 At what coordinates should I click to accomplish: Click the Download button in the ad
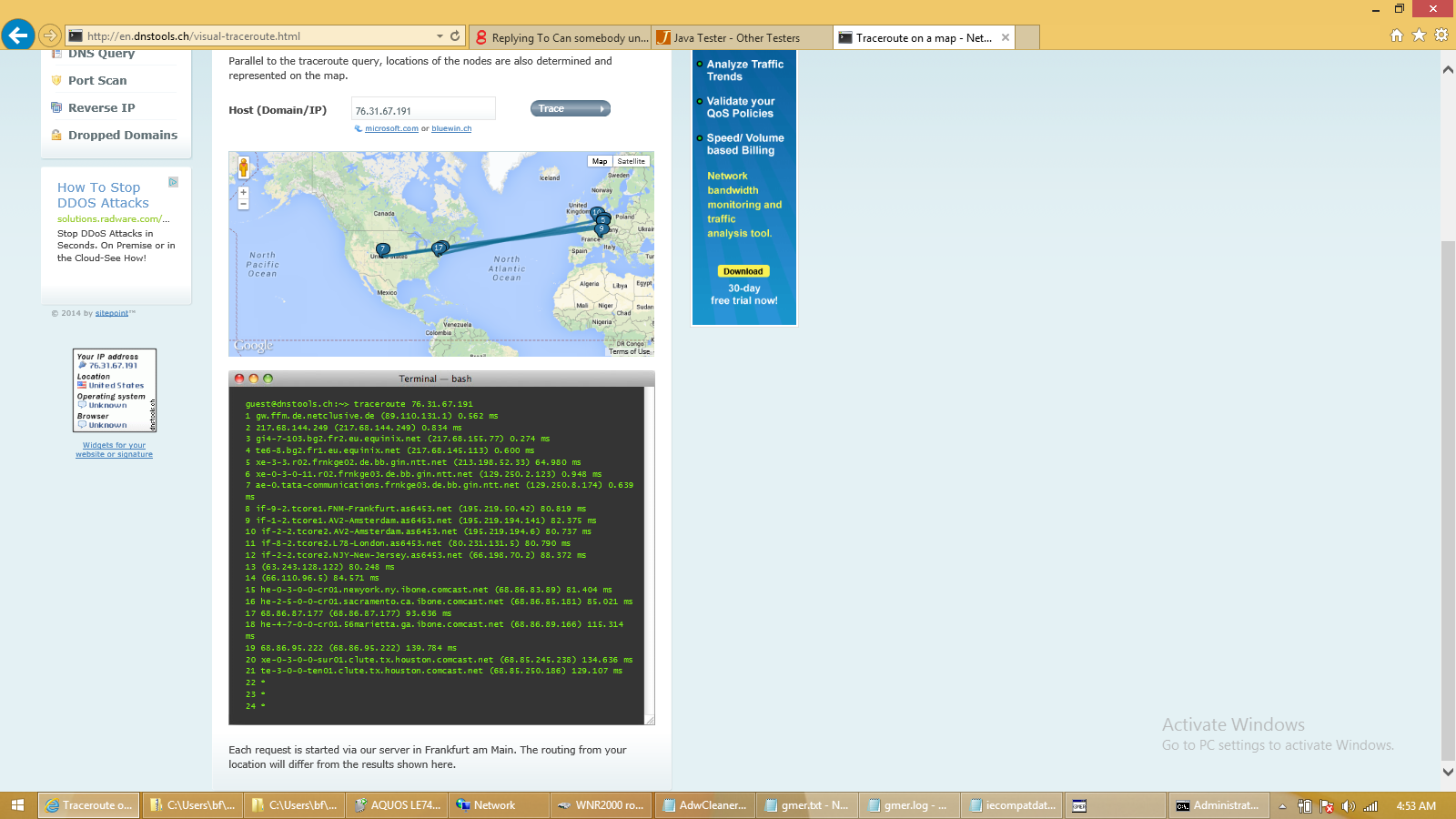pyautogui.click(x=743, y=271)
